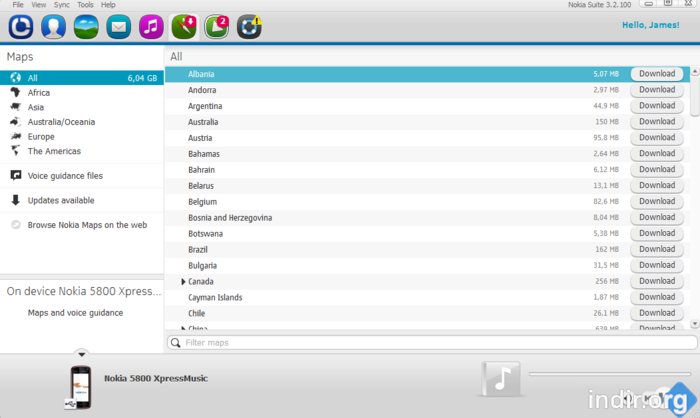Click The Americas continent icon
This screenshot has height=418, width=700.
click(16, 151)
